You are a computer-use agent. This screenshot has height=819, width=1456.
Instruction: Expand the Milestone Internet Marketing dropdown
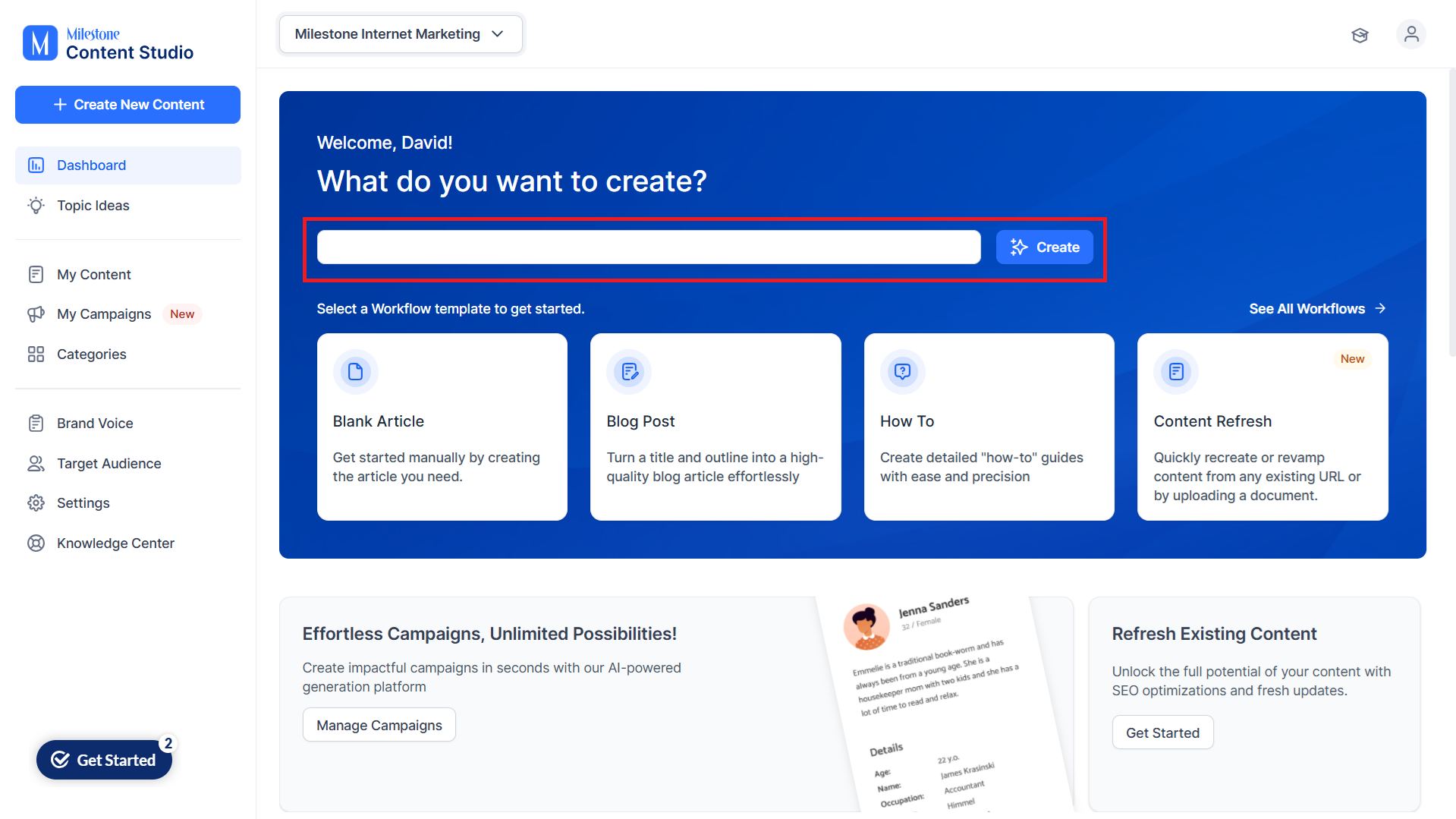tap(401, 34)
